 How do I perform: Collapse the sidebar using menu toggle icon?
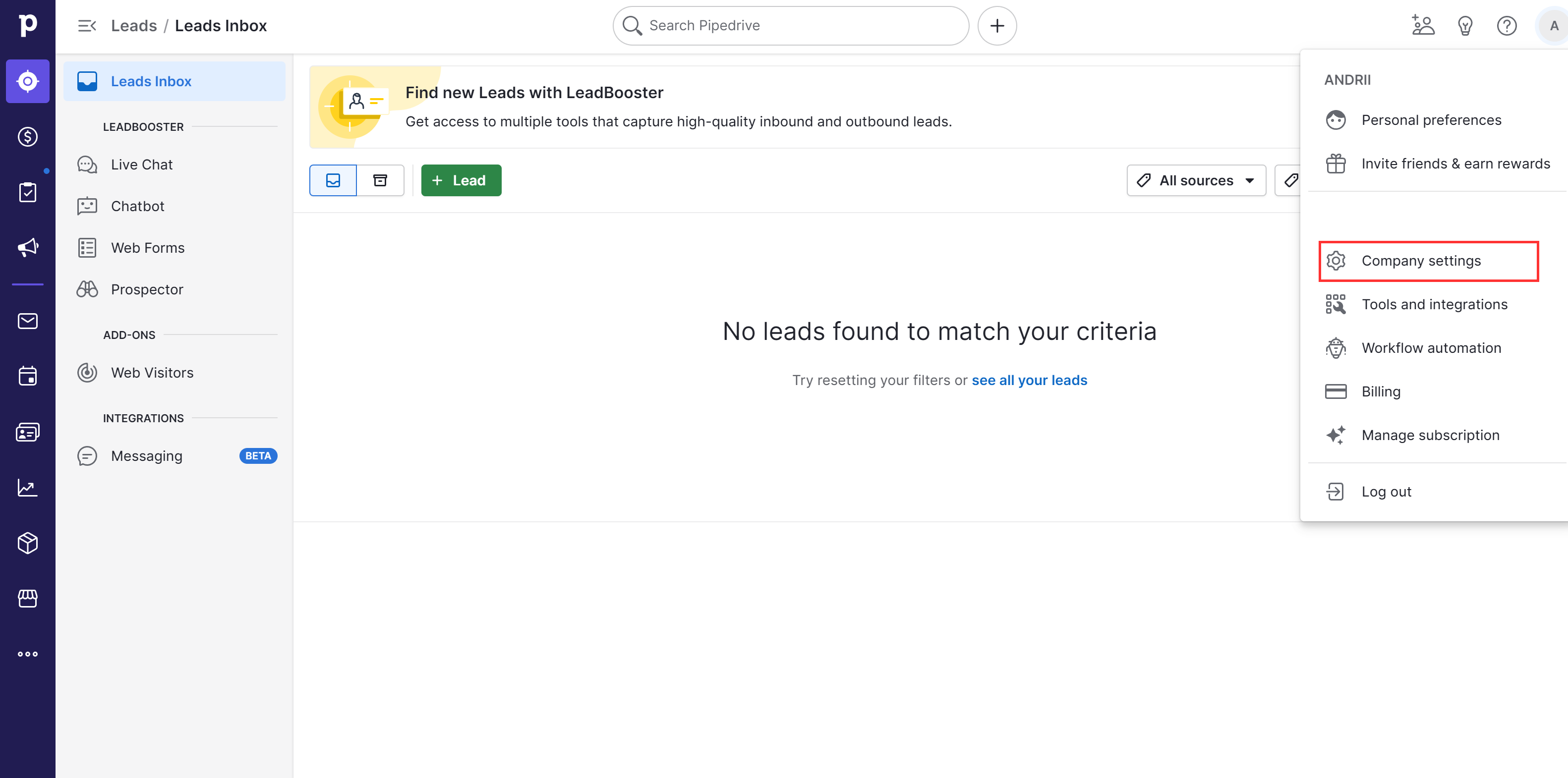tap(87, 26)
